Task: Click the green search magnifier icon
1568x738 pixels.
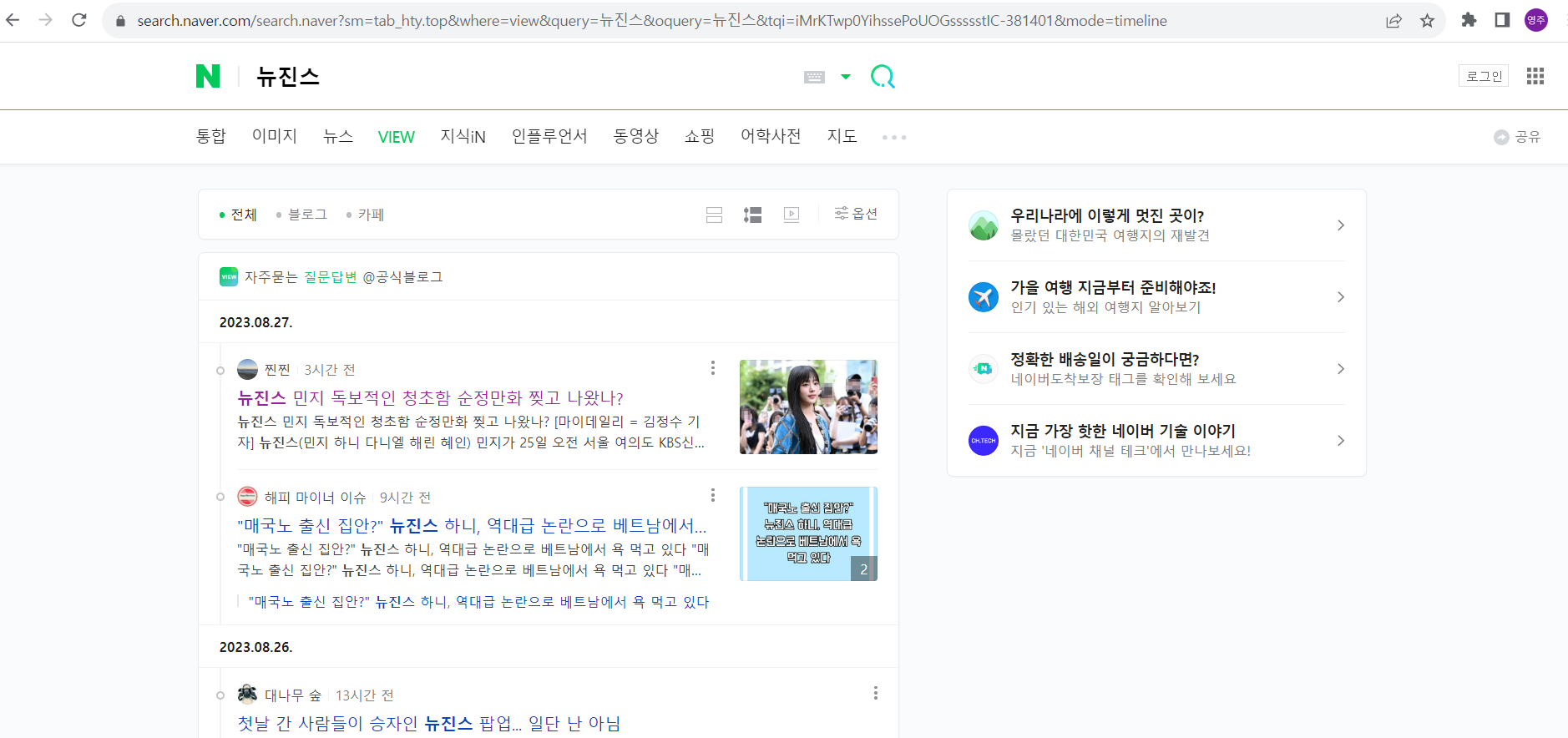Action: (883, 77)
